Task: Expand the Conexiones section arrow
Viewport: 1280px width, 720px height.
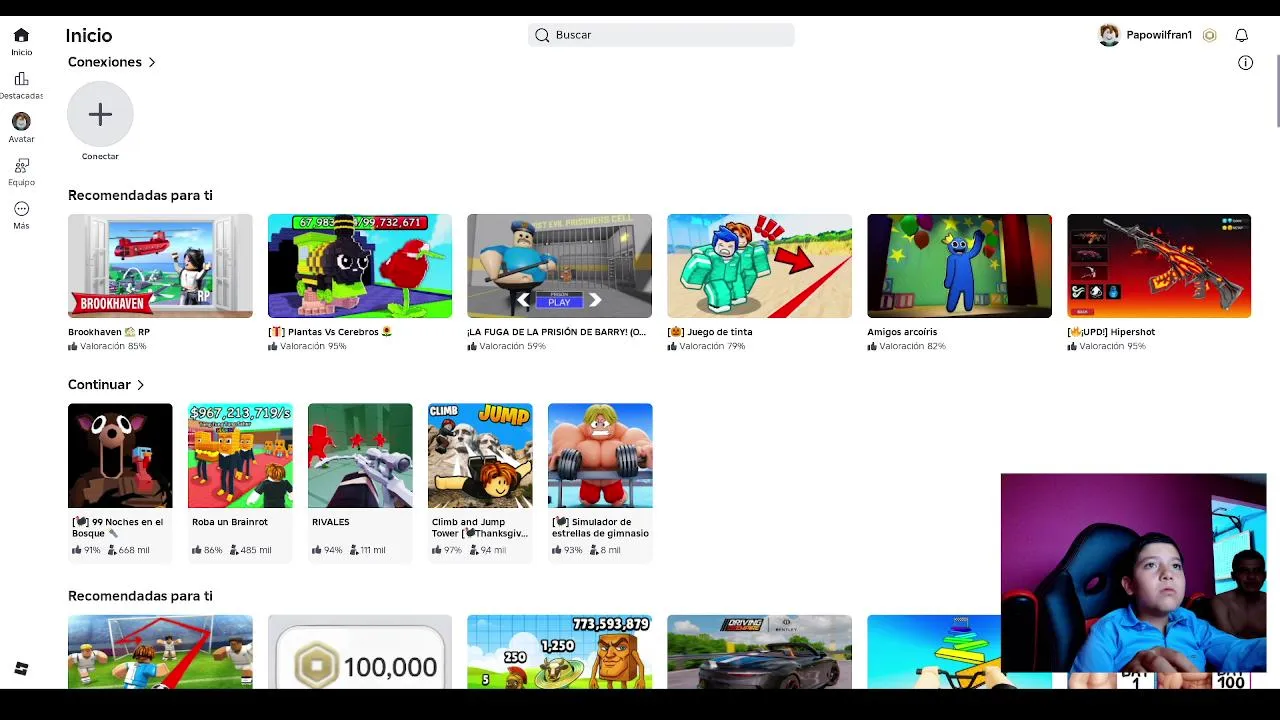Action: (152, 62)
